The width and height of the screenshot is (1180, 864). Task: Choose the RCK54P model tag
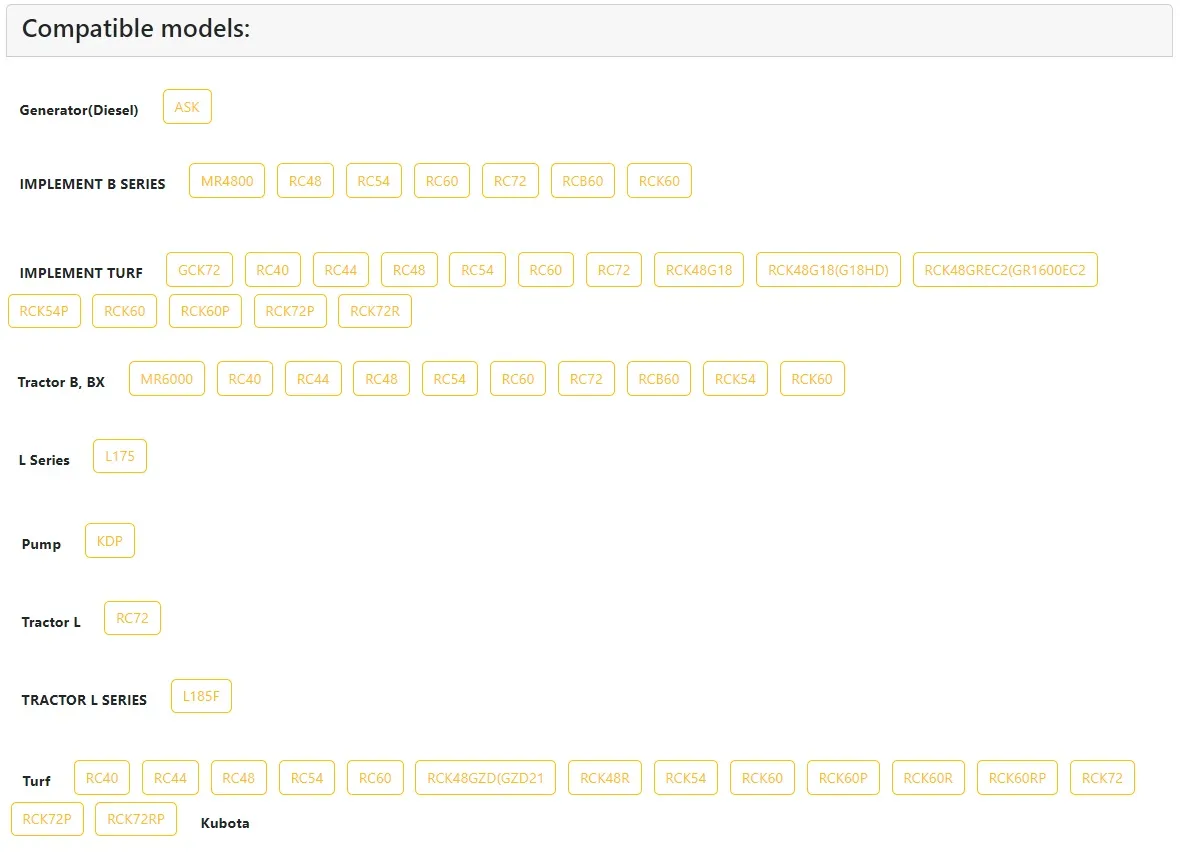pyautogui.click(x=44, y=311)
